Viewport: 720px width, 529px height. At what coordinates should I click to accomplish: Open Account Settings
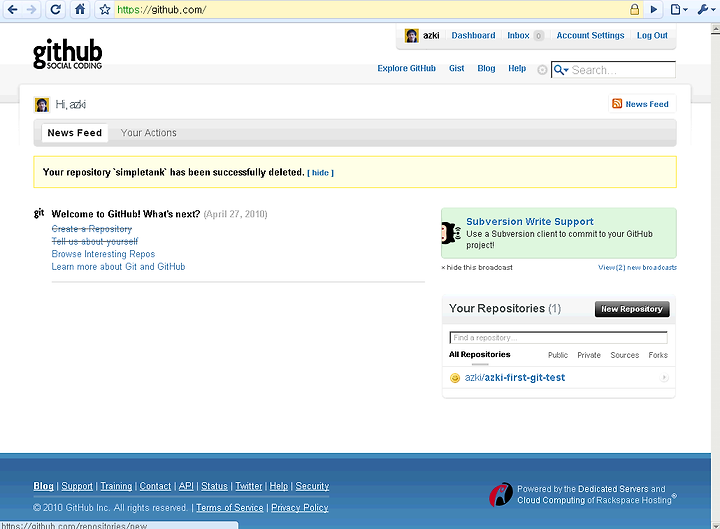(x=591, y=35)
